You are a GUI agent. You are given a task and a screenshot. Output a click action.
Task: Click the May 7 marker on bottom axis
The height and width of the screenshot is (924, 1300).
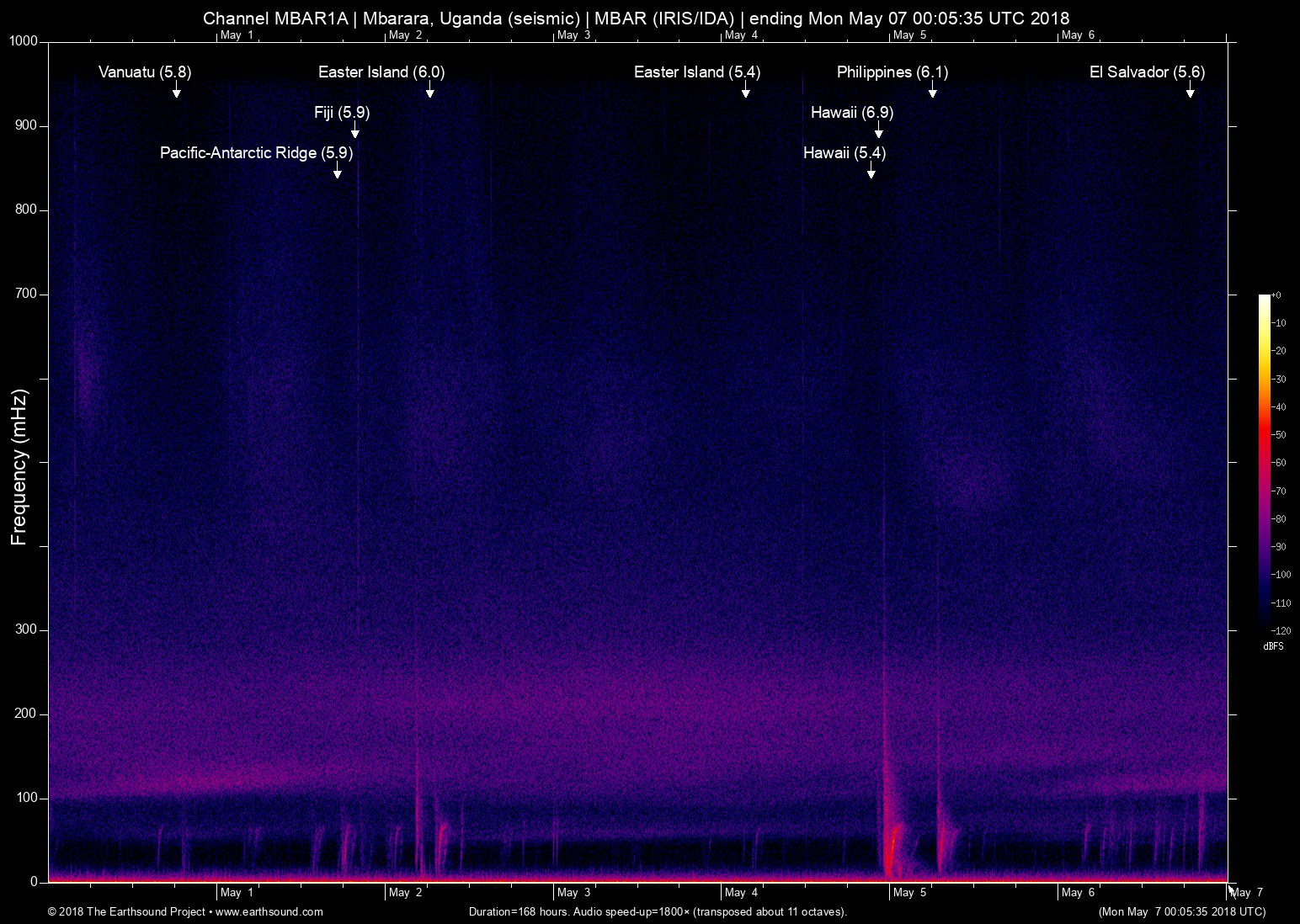point(1246,893)
